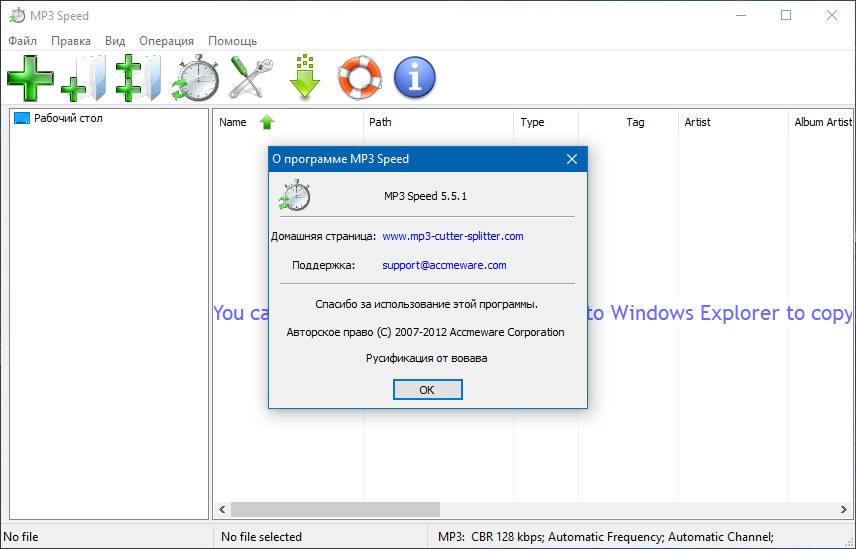Click the 'MP3 Speed 5.5.1' version text

point(425,196)
